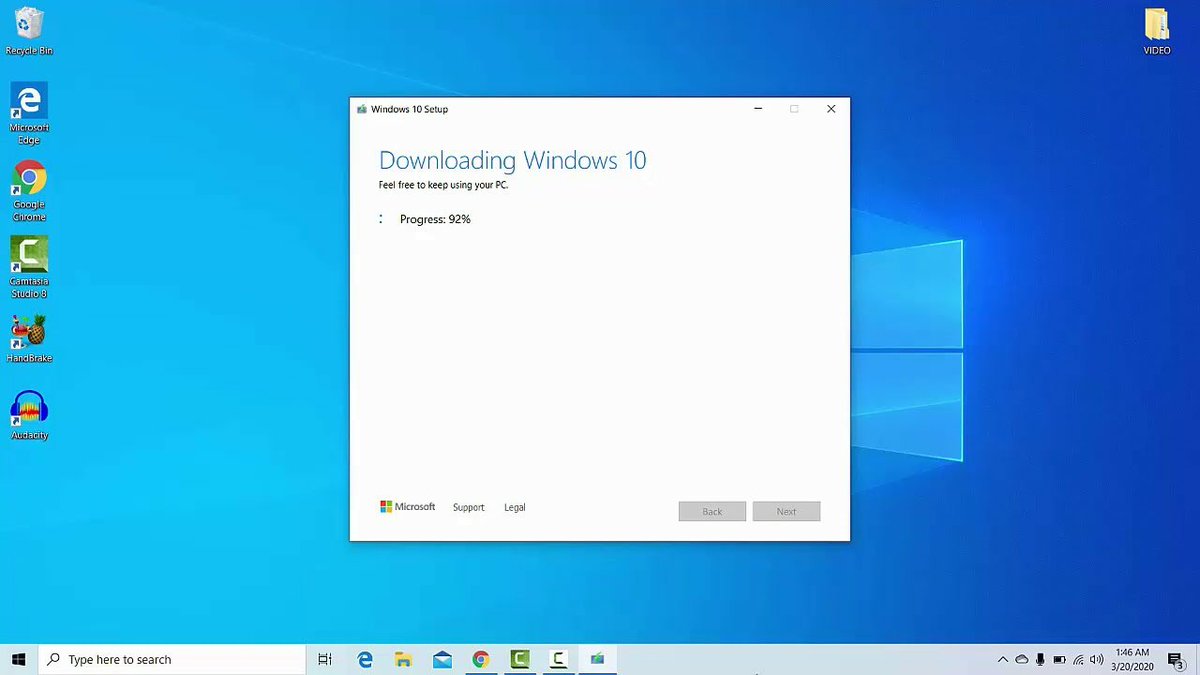Click the Downloading Windows 10 heading

coord(513,160)
